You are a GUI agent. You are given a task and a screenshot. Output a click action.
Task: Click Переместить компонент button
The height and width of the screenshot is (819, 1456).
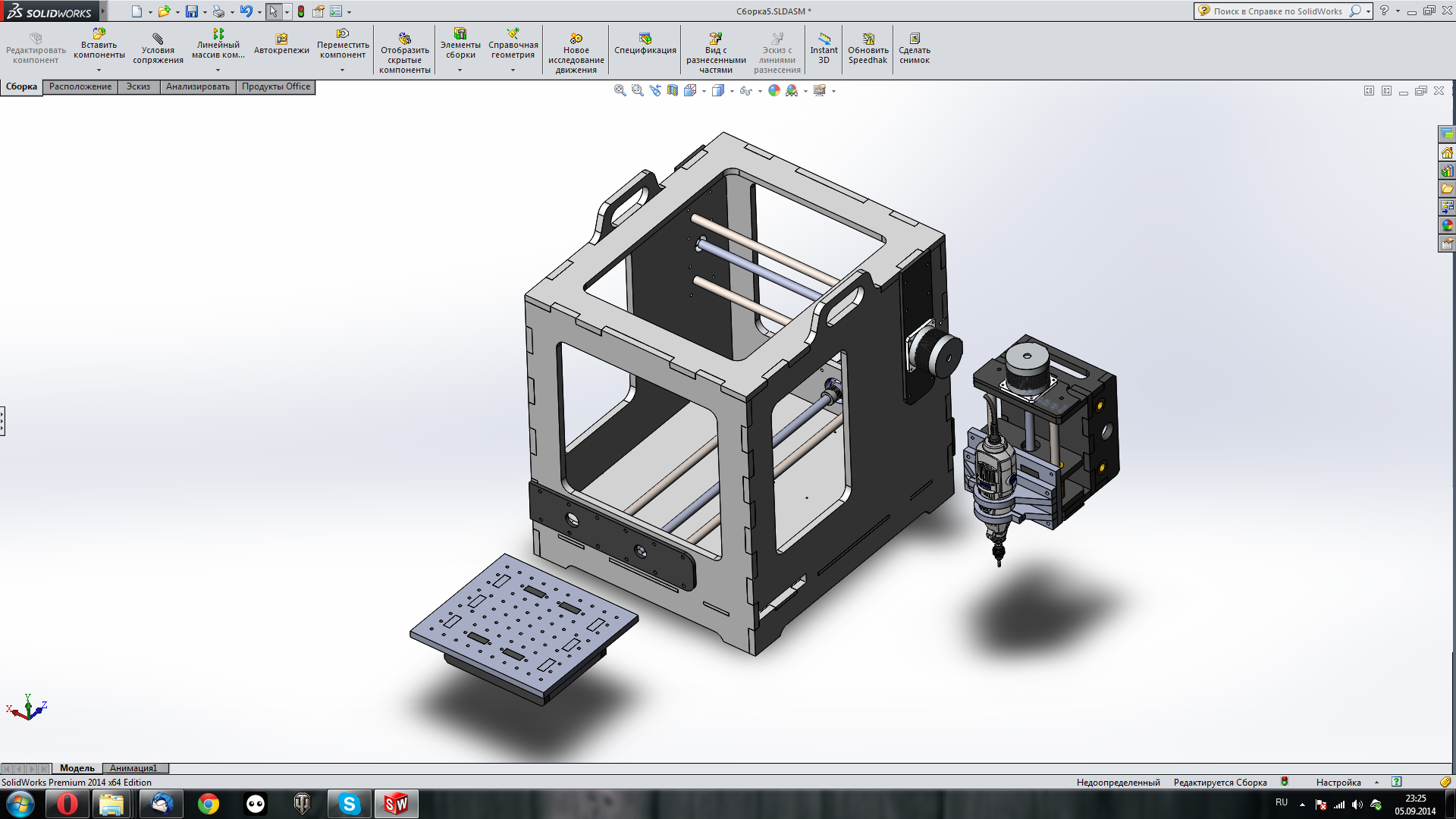[x=343, y=44]
